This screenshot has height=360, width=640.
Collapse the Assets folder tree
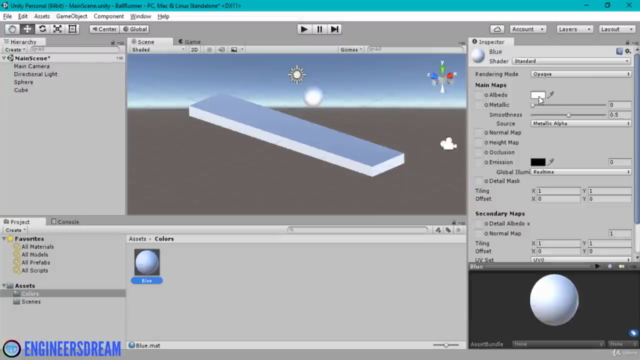(4, 286)
